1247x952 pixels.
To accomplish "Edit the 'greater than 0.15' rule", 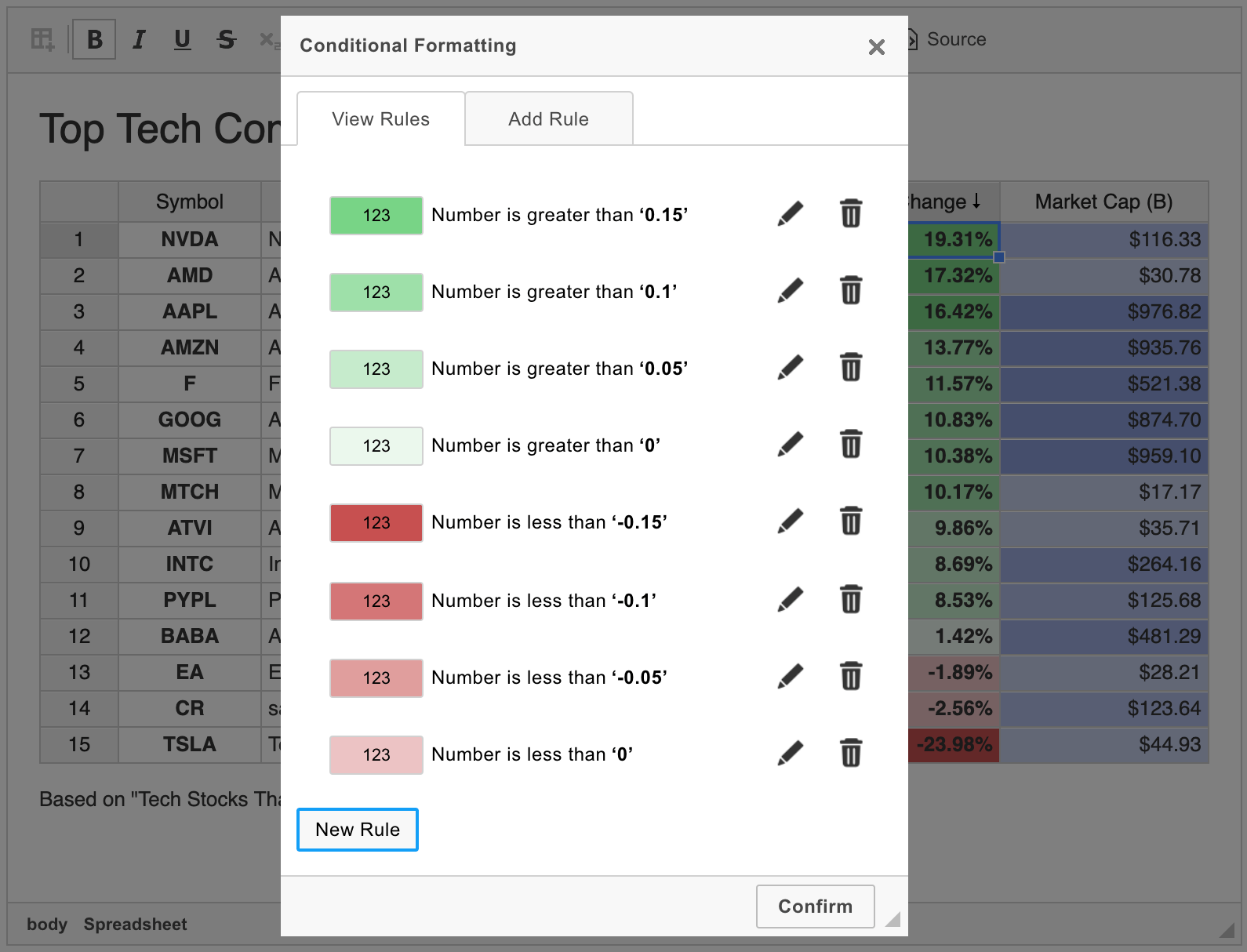I will (791, 214).
